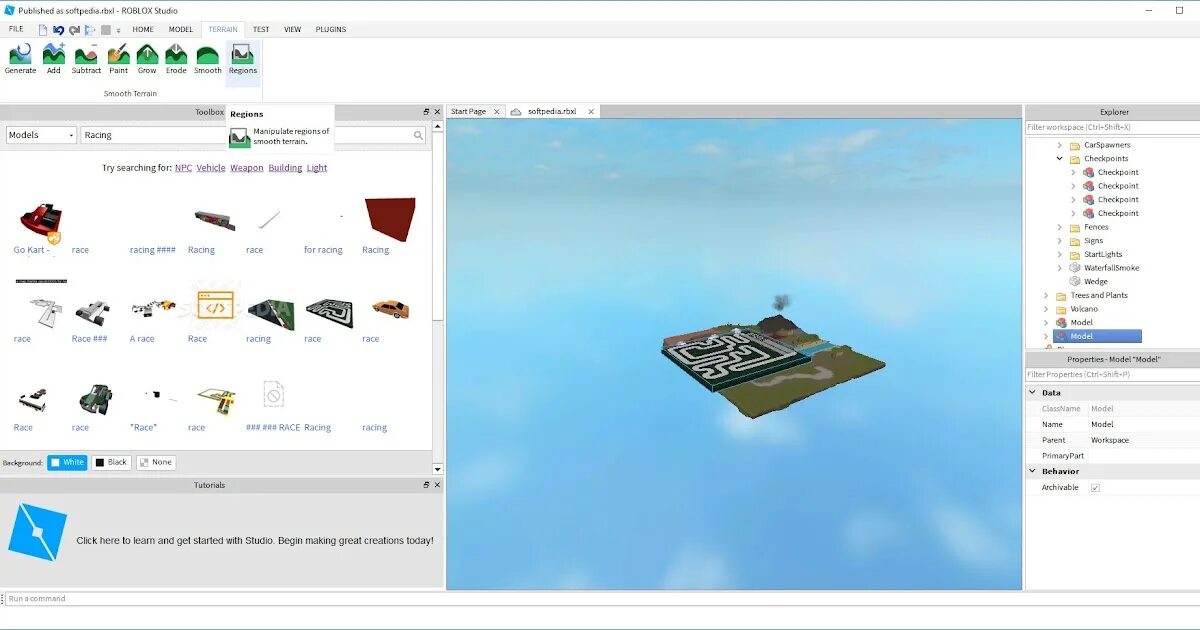Select the Generate terrain tool
Screen dimensions: 1200x630
[x=20, y=59]
